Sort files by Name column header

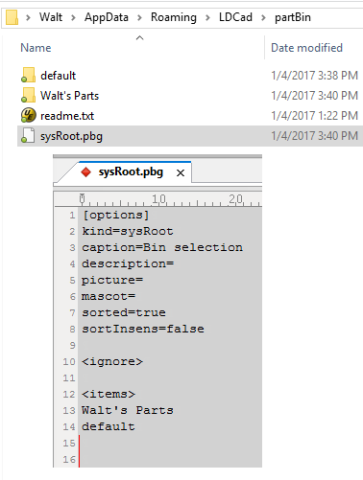[36, 48]
